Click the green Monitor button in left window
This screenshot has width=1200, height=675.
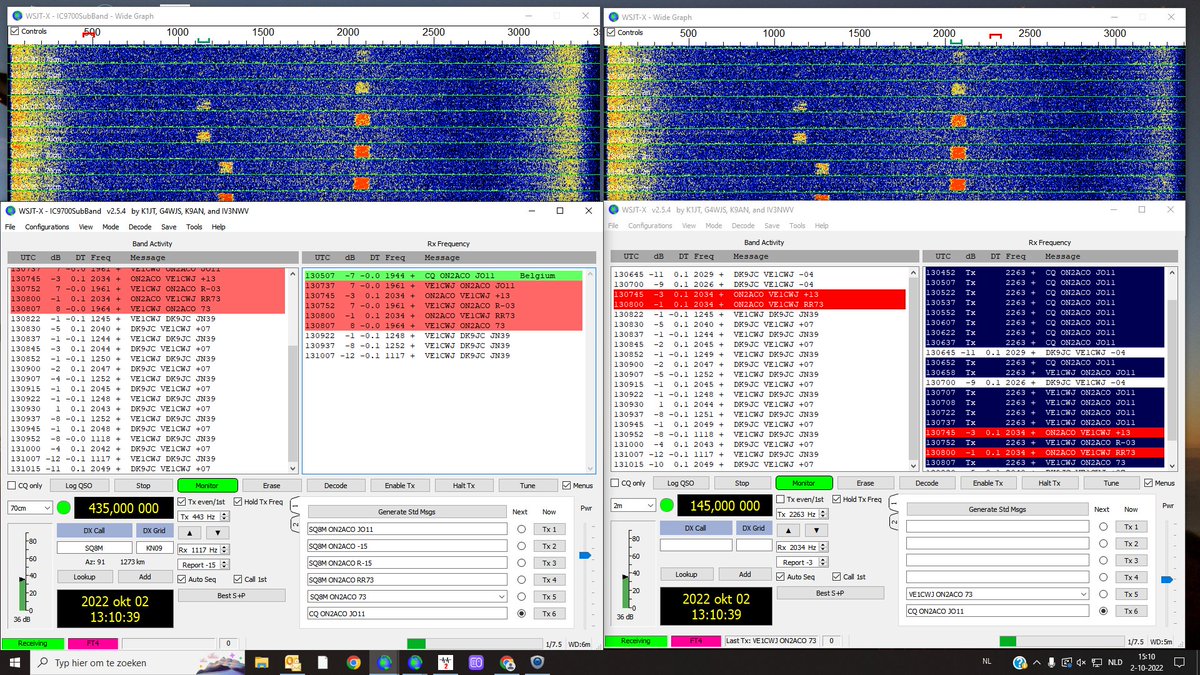(208, 485)
